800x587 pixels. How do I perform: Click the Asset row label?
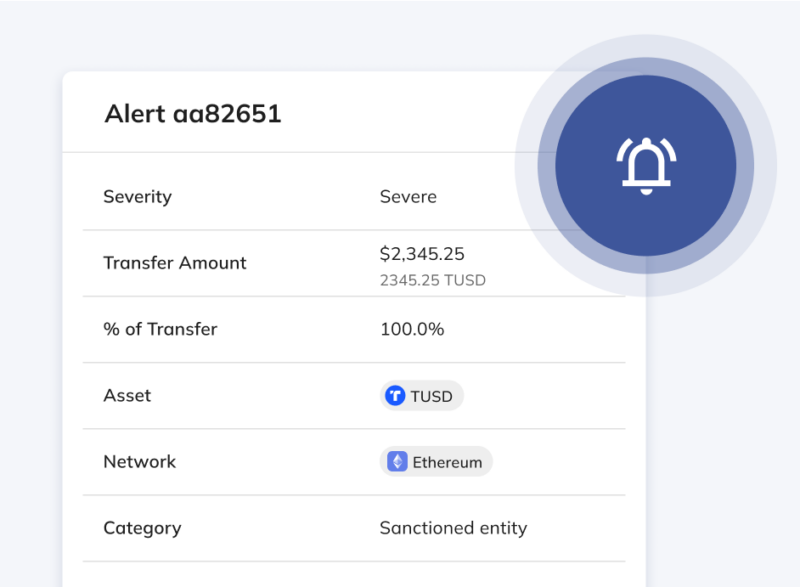(x=127, y=396)
